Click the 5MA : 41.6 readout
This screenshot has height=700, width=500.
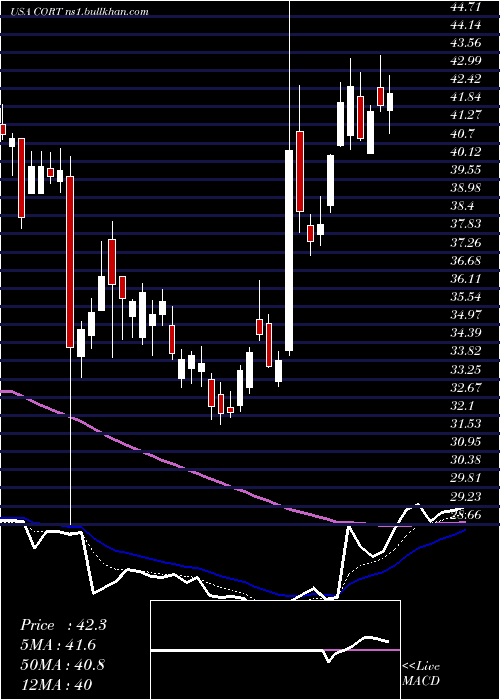58,645
